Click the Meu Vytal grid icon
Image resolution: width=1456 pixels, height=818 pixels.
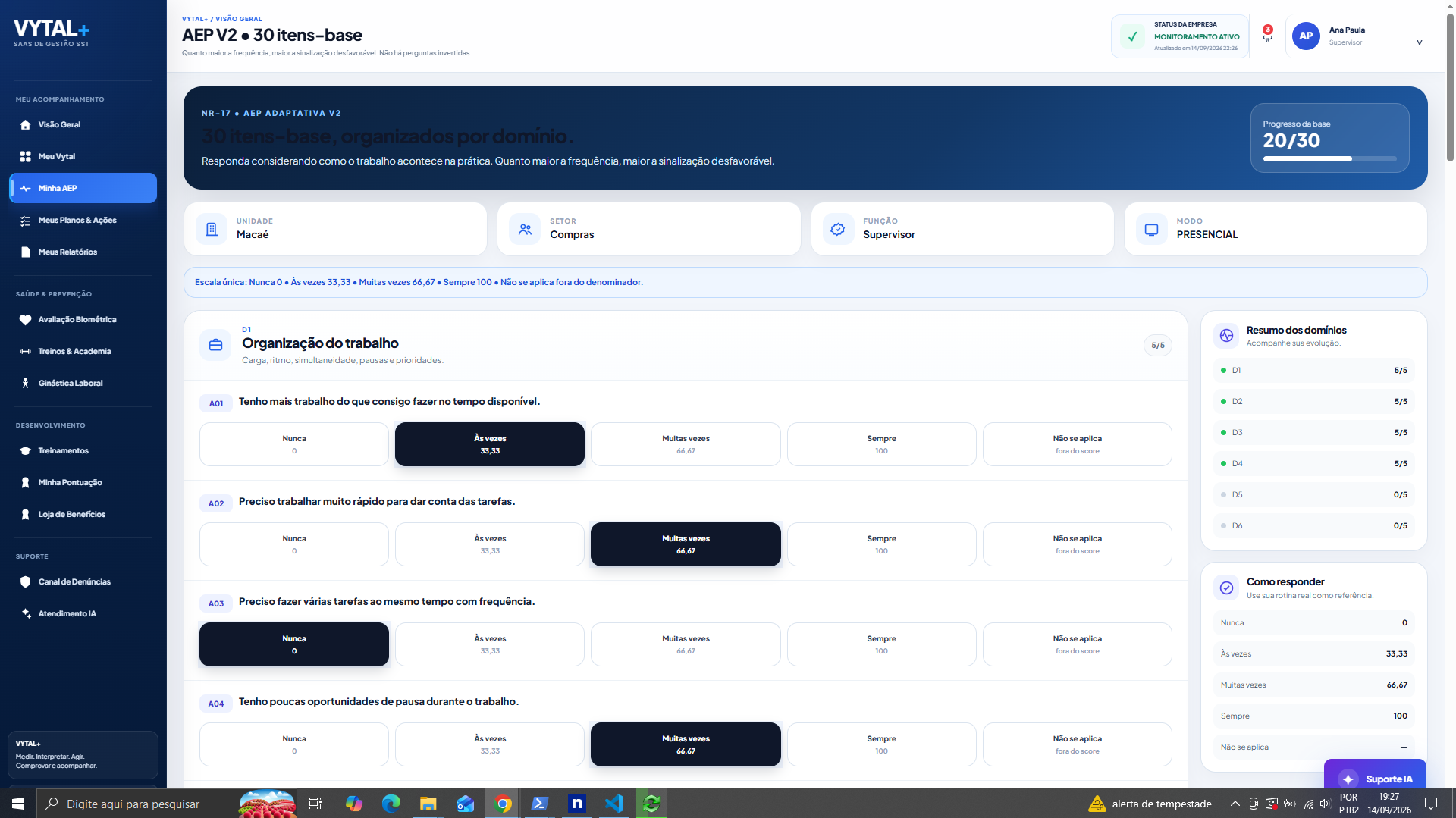pos(26,156)
